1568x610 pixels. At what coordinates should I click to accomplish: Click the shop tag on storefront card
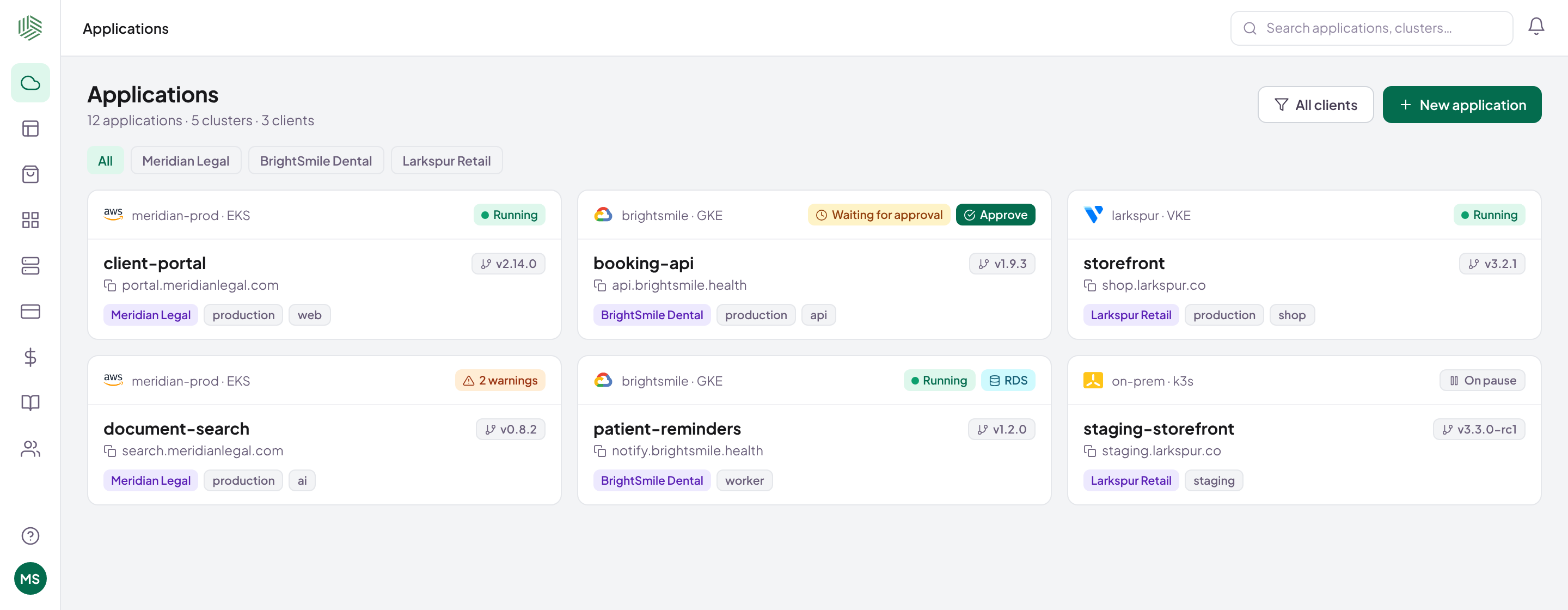[x=1291, y=315]
